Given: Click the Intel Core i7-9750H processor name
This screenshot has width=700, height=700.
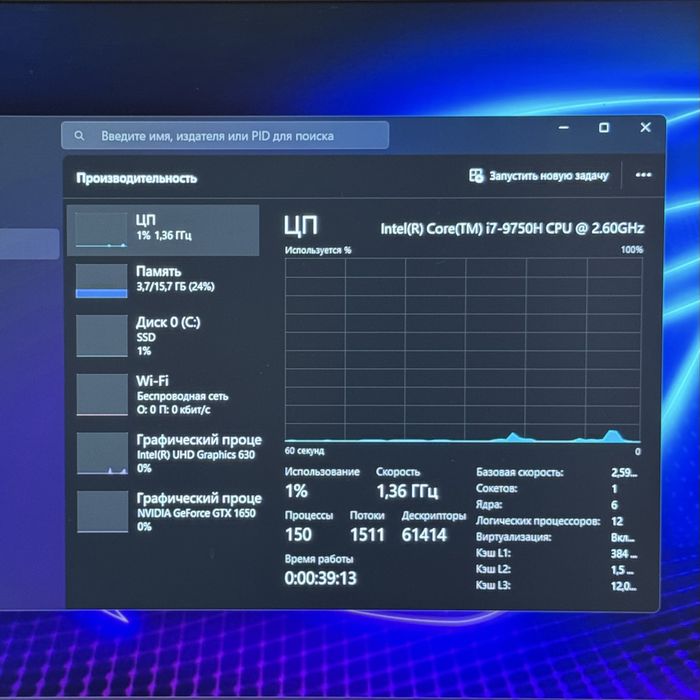Looking at the screenshot, I should [x=512, y=229].
